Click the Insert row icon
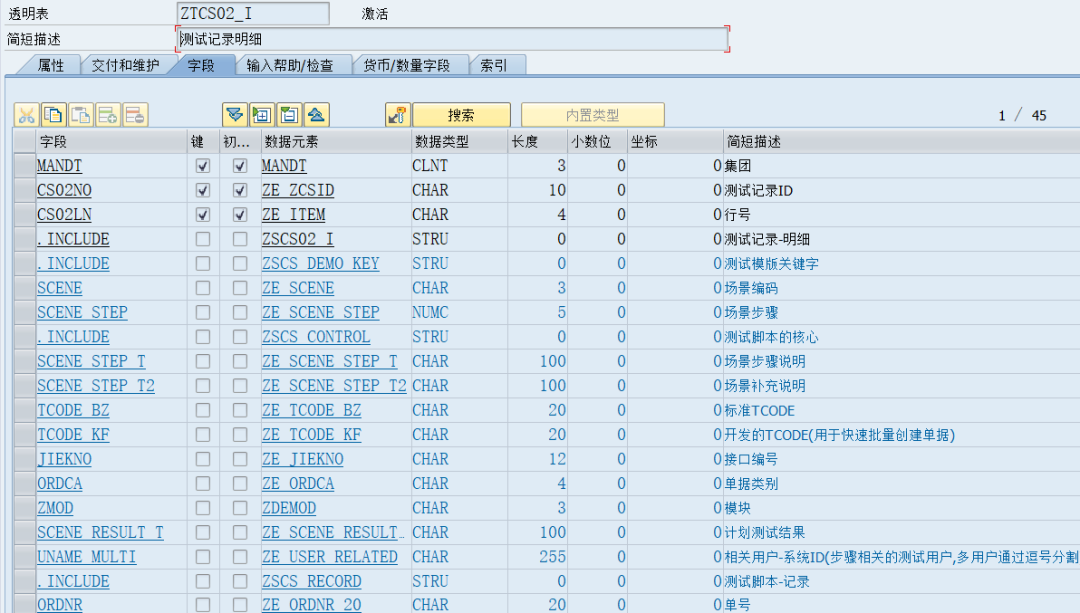Image resolution: width=1080 pixels, height=613 pixels. [x=106, y=114]
